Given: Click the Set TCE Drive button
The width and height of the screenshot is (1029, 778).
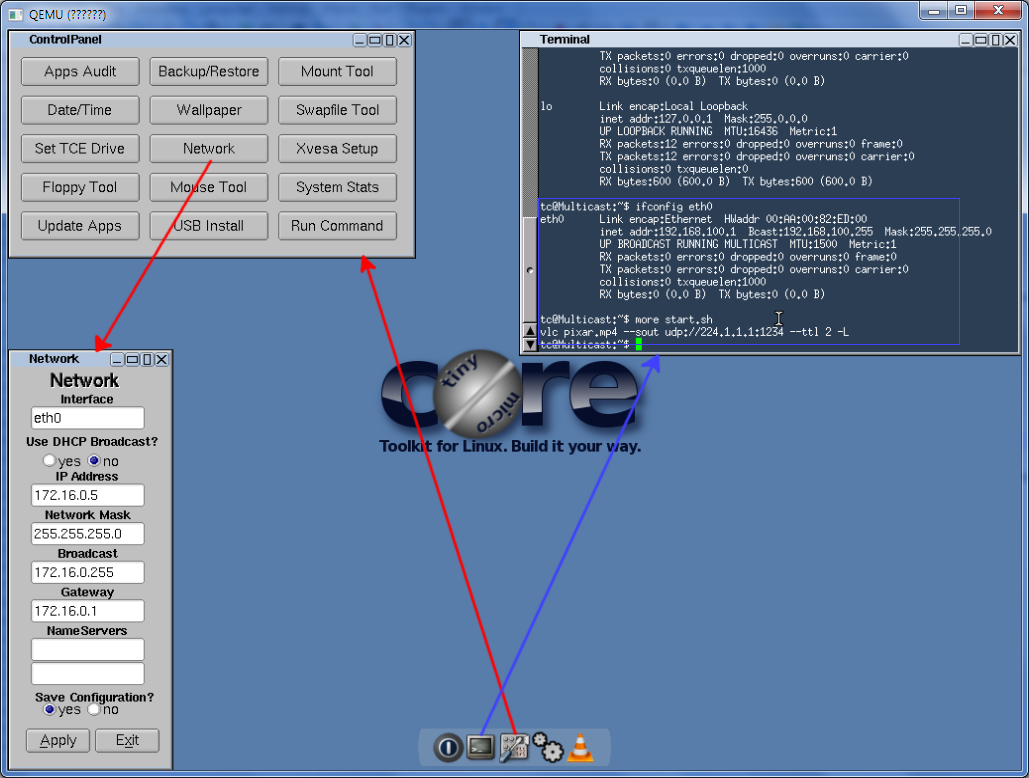Looking at the screenshot, I should pyautogui.click(x=80, y=149).
